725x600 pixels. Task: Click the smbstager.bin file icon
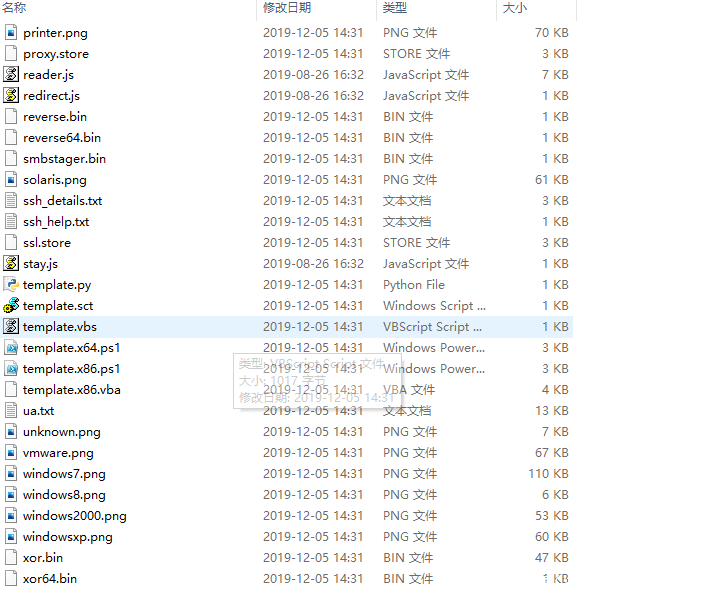click(x=11, y=159)
